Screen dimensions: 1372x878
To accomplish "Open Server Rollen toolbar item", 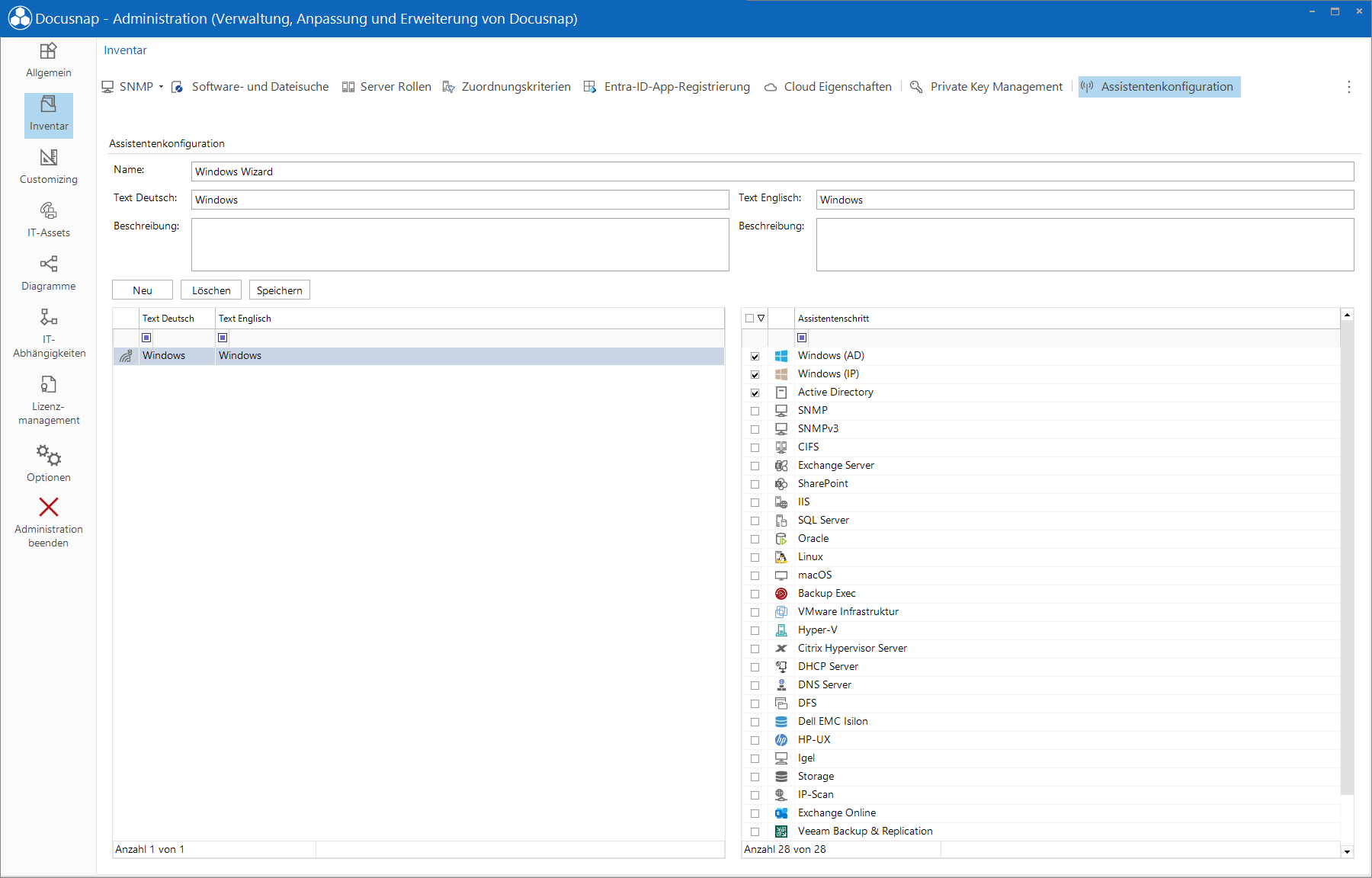I will click(x=387, y=87).
